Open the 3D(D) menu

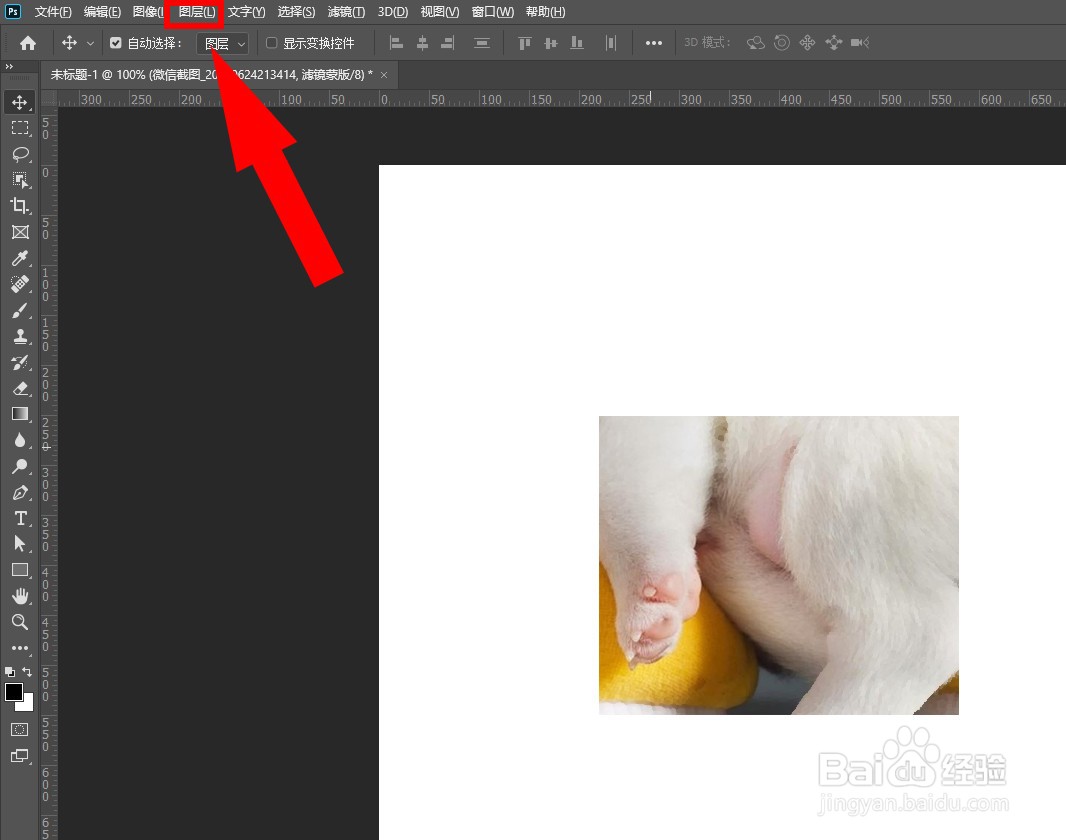tap(393, 12)
